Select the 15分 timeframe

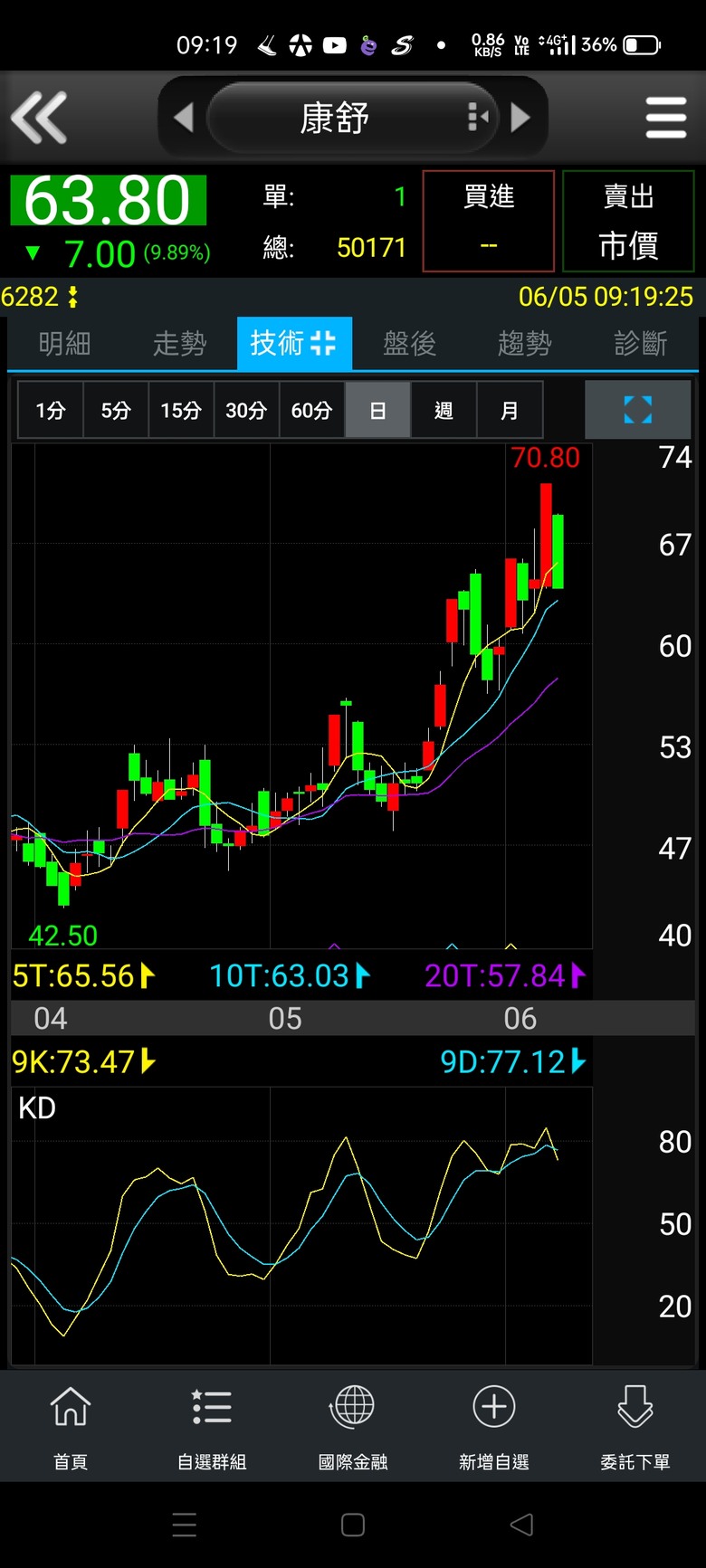(x=181, y=411)
